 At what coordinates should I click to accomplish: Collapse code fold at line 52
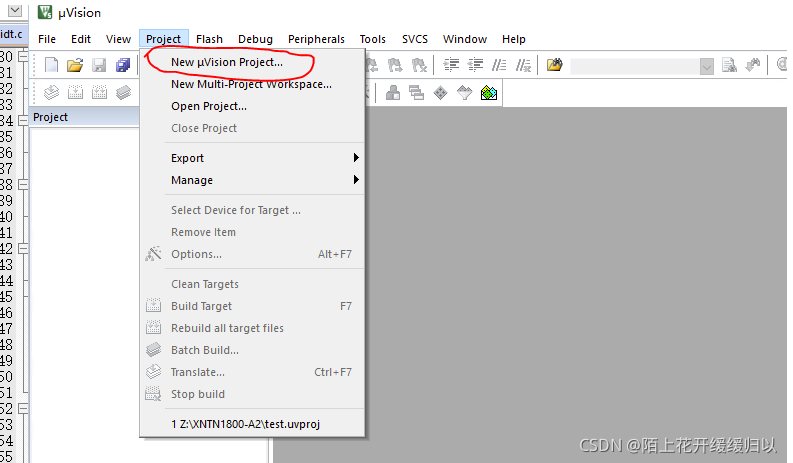23,408
